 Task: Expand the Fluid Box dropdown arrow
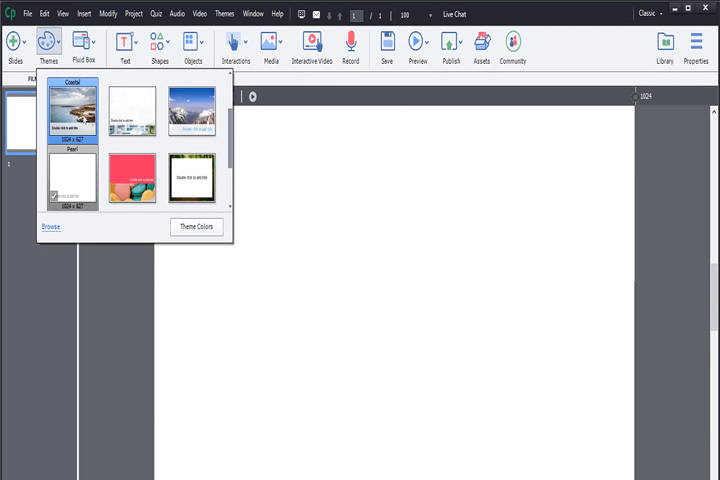point(94,42)
